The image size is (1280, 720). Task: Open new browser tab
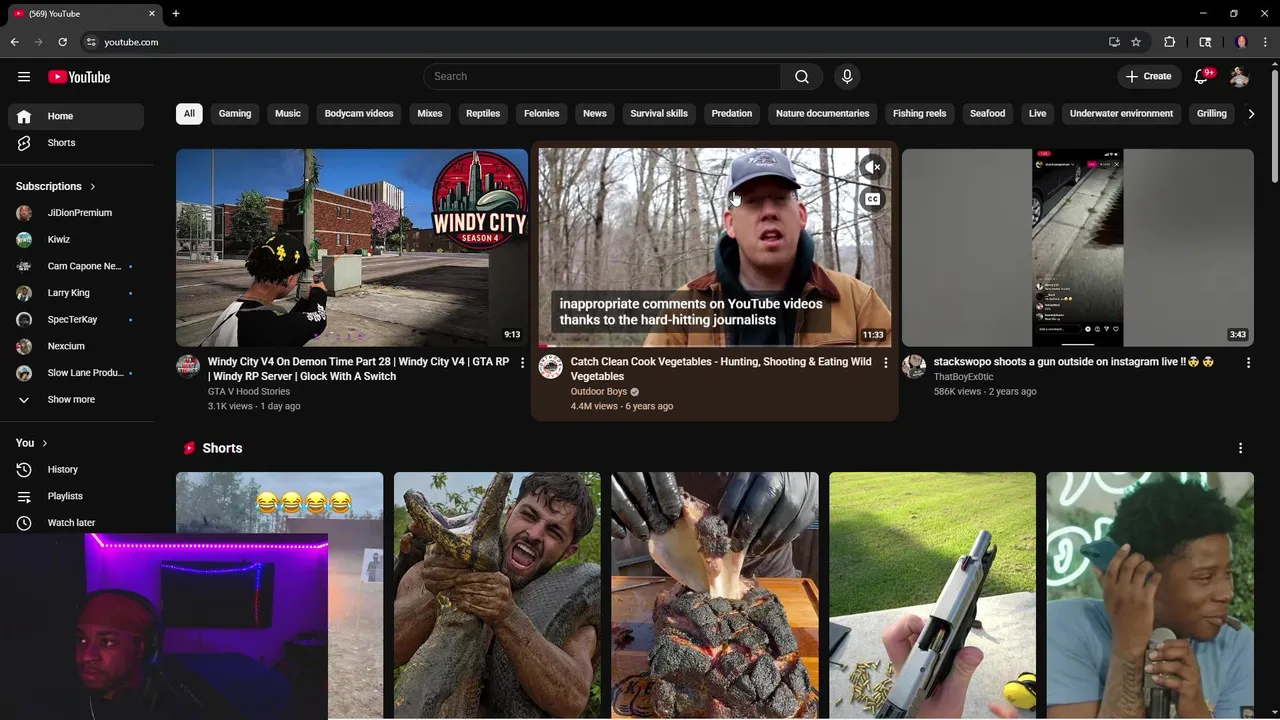pyautogui.click(x=176, y=13)
